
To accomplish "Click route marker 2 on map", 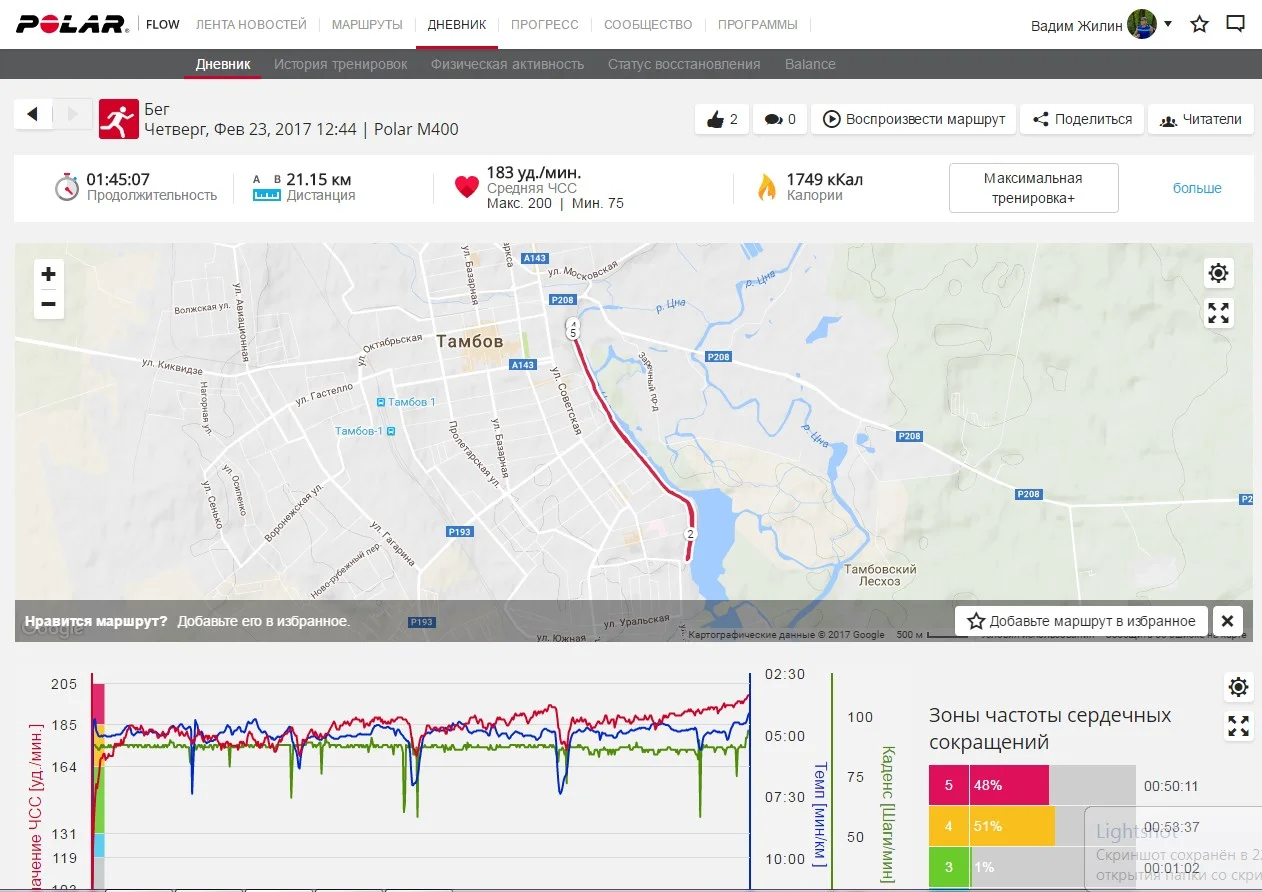I will pos(690,534).
